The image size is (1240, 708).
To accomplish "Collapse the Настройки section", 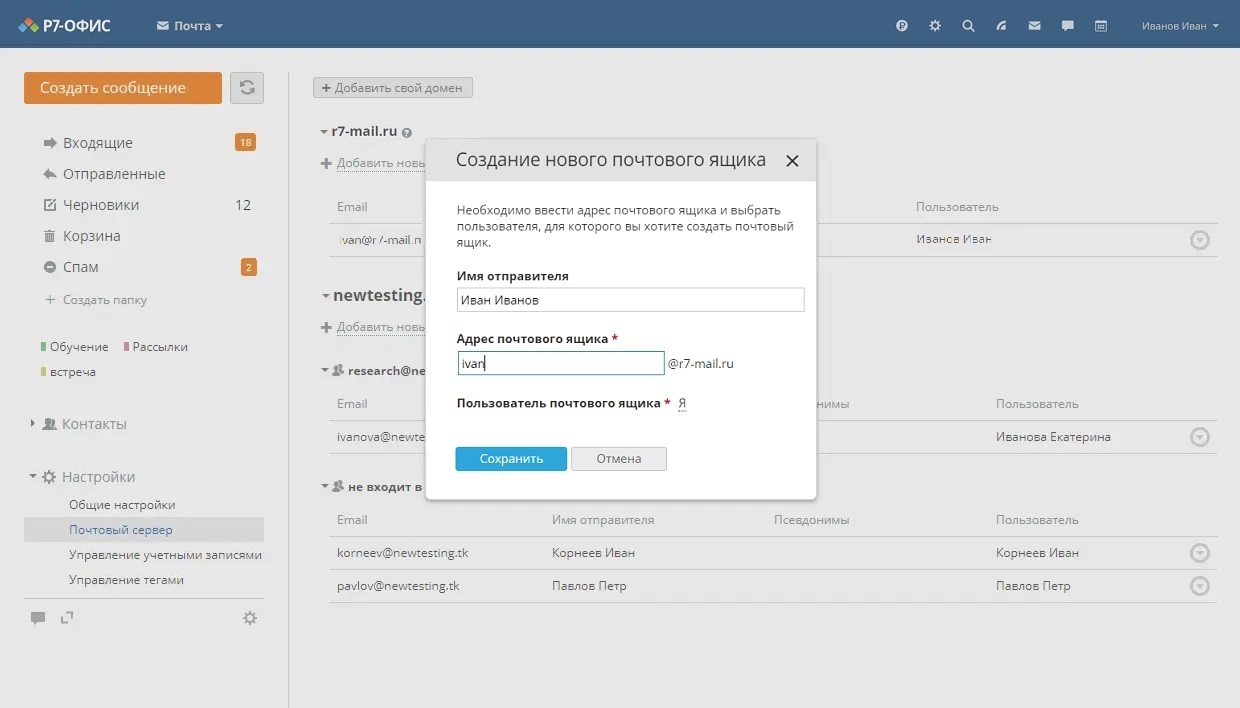I will point(97,477).
